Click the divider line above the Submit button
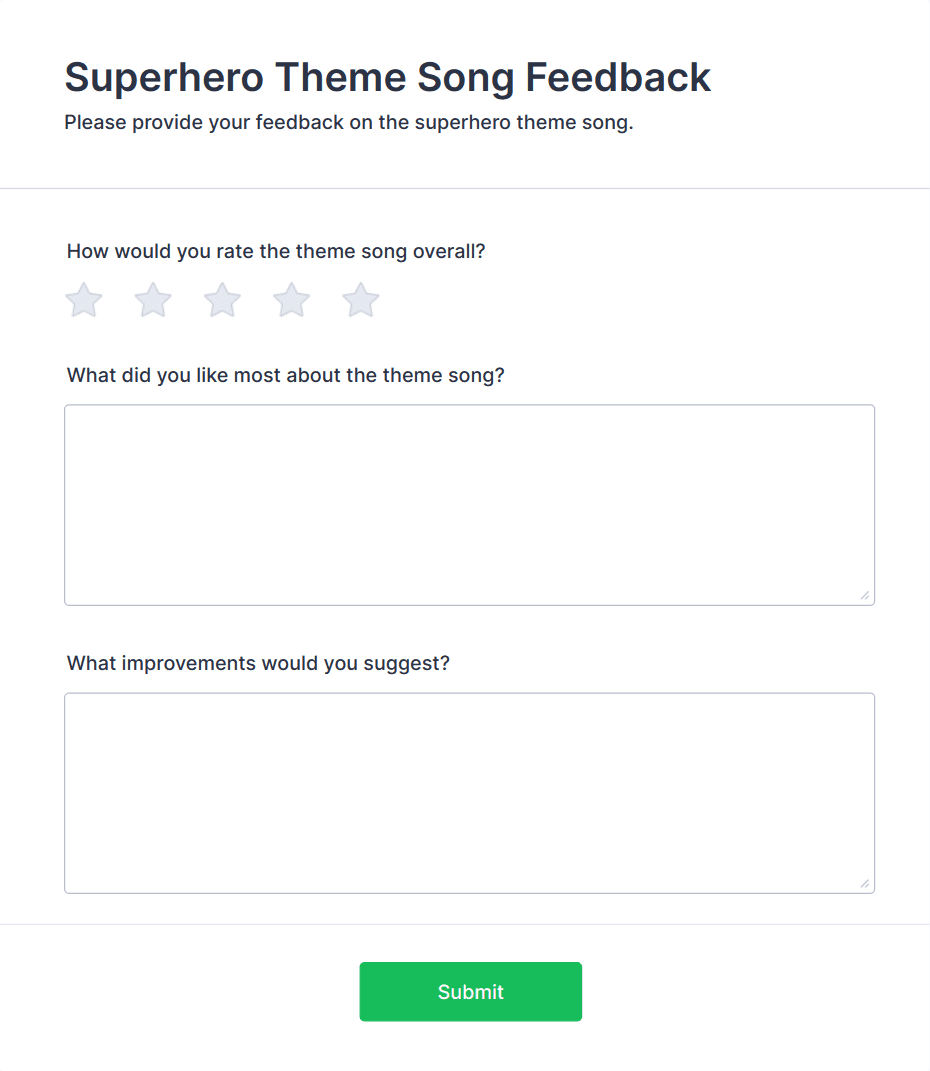 (465, 924)
